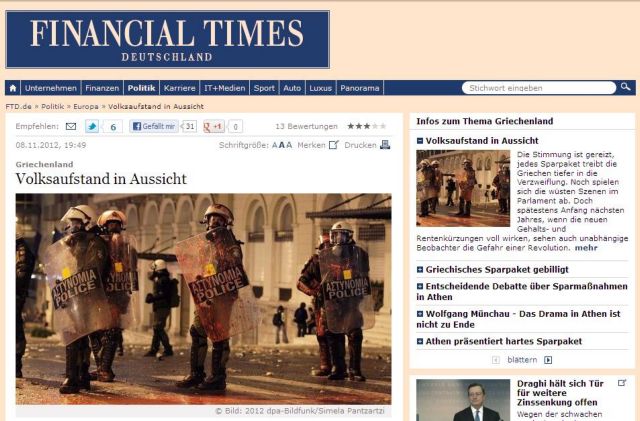640x421 pixels.
Task: Click the Google +1 count 0
Action: click(x=235, y=127)
